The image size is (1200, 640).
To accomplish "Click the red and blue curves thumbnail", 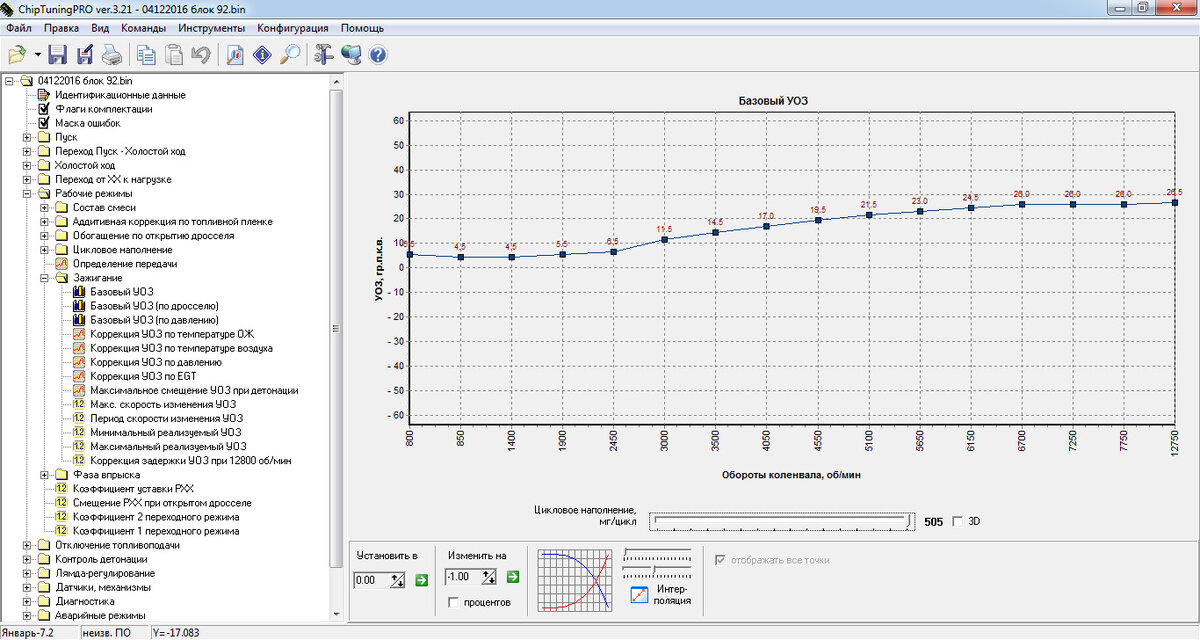I will (574, 579).
